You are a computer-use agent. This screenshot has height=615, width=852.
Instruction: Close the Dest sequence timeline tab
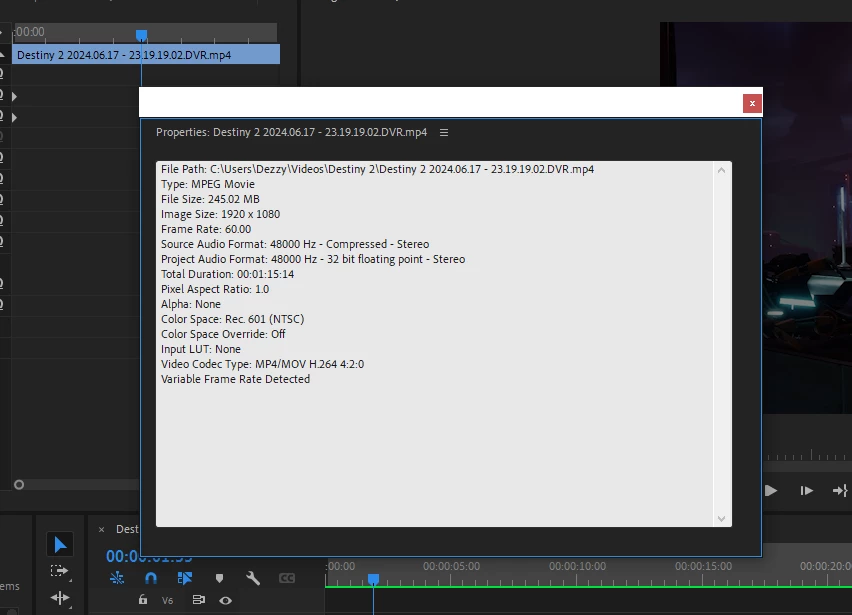[102, 530]
